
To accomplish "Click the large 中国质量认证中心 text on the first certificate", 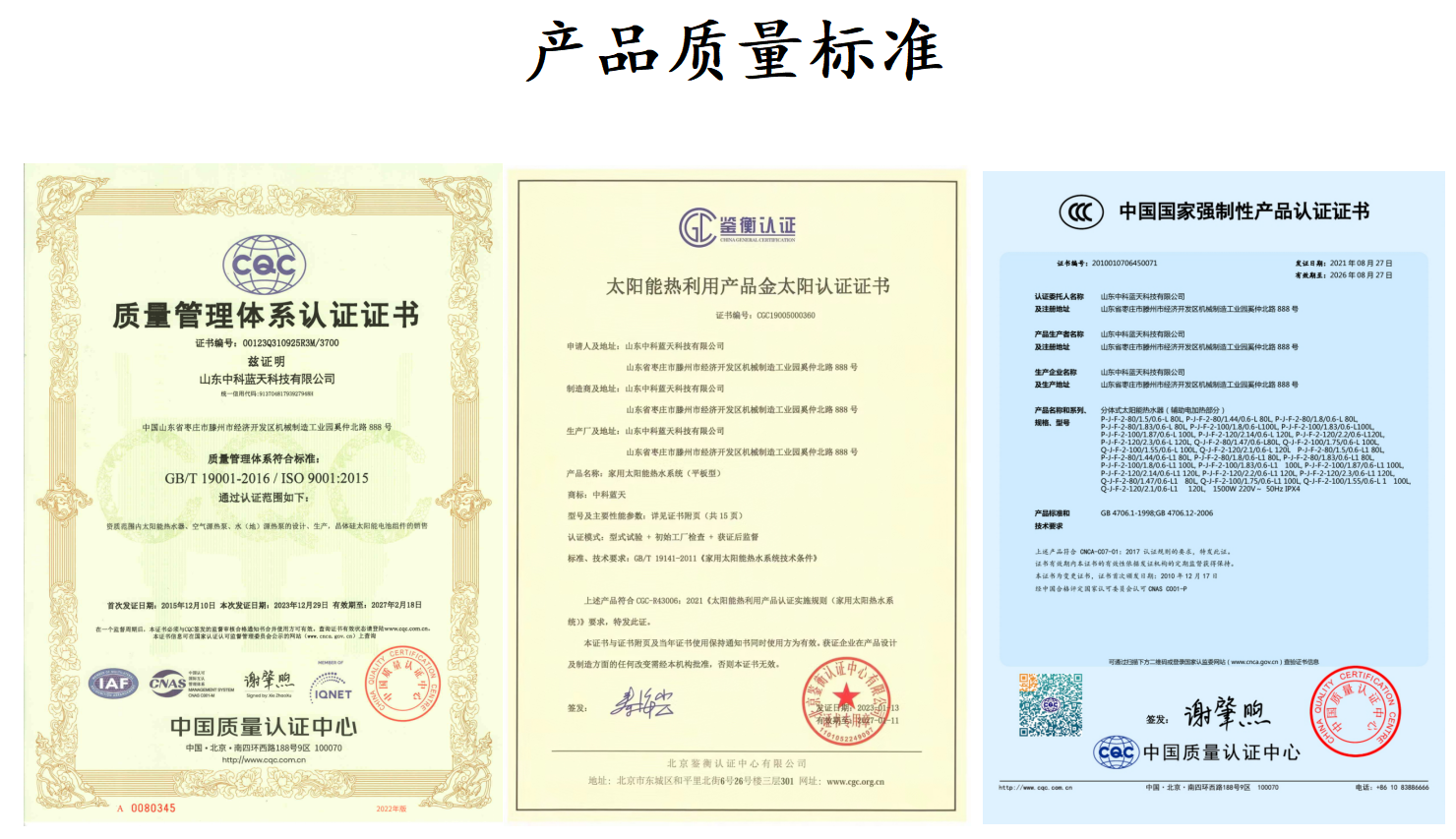I will (264, 727).
